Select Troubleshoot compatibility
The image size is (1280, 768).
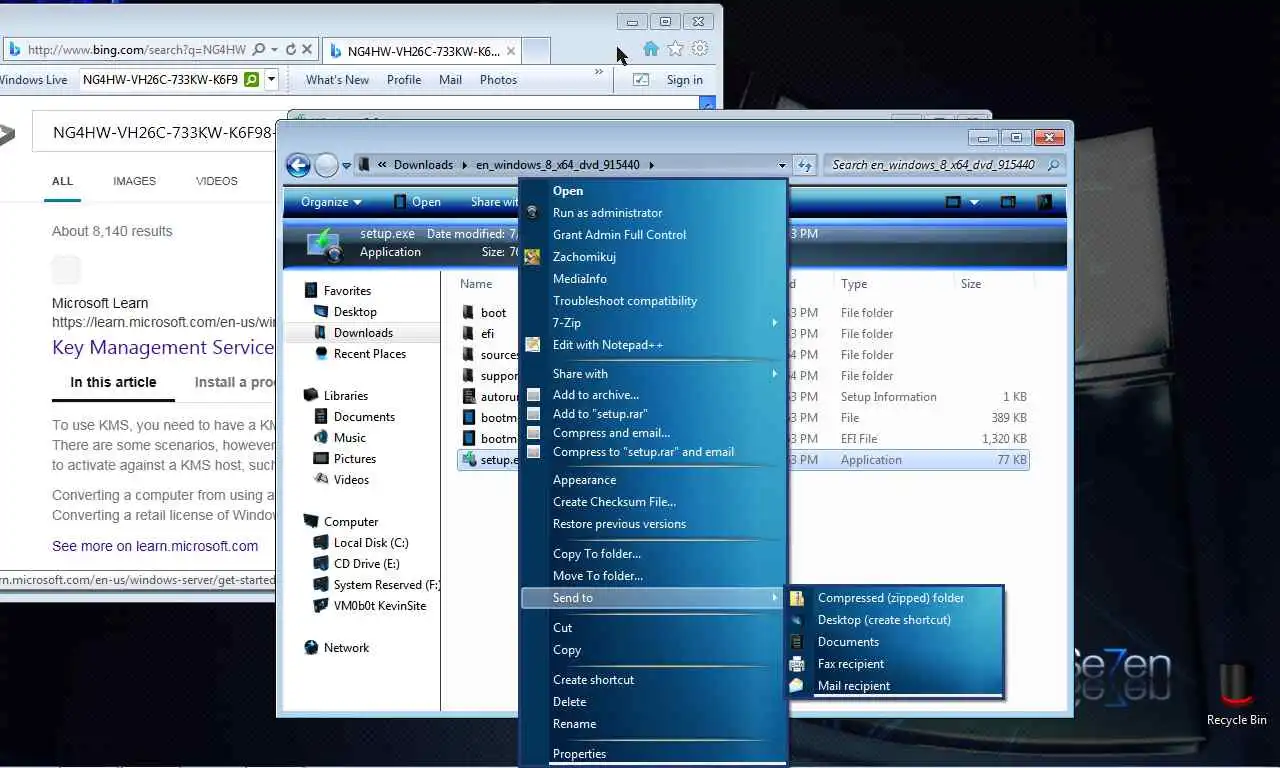tap(624, 301)
